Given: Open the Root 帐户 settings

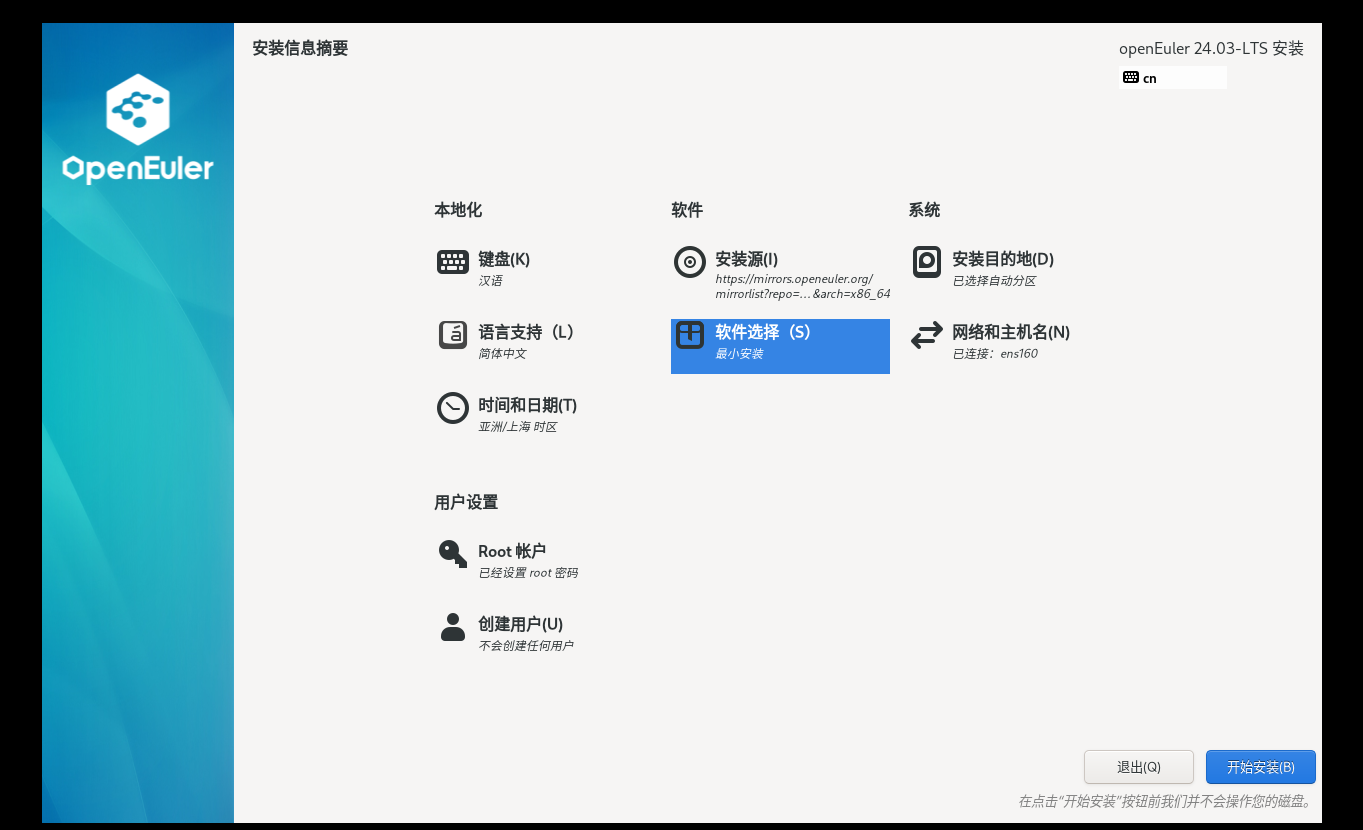Looking at the screenshot, I should [x=512, y=551].
